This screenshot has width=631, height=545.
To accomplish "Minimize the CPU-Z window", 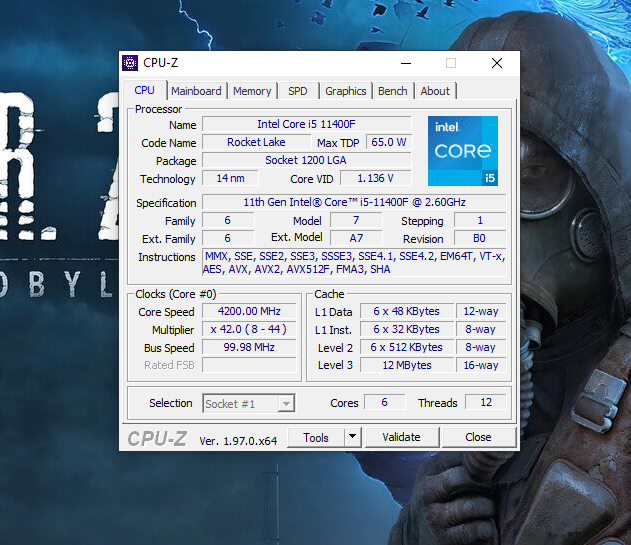I will point(405,63).
